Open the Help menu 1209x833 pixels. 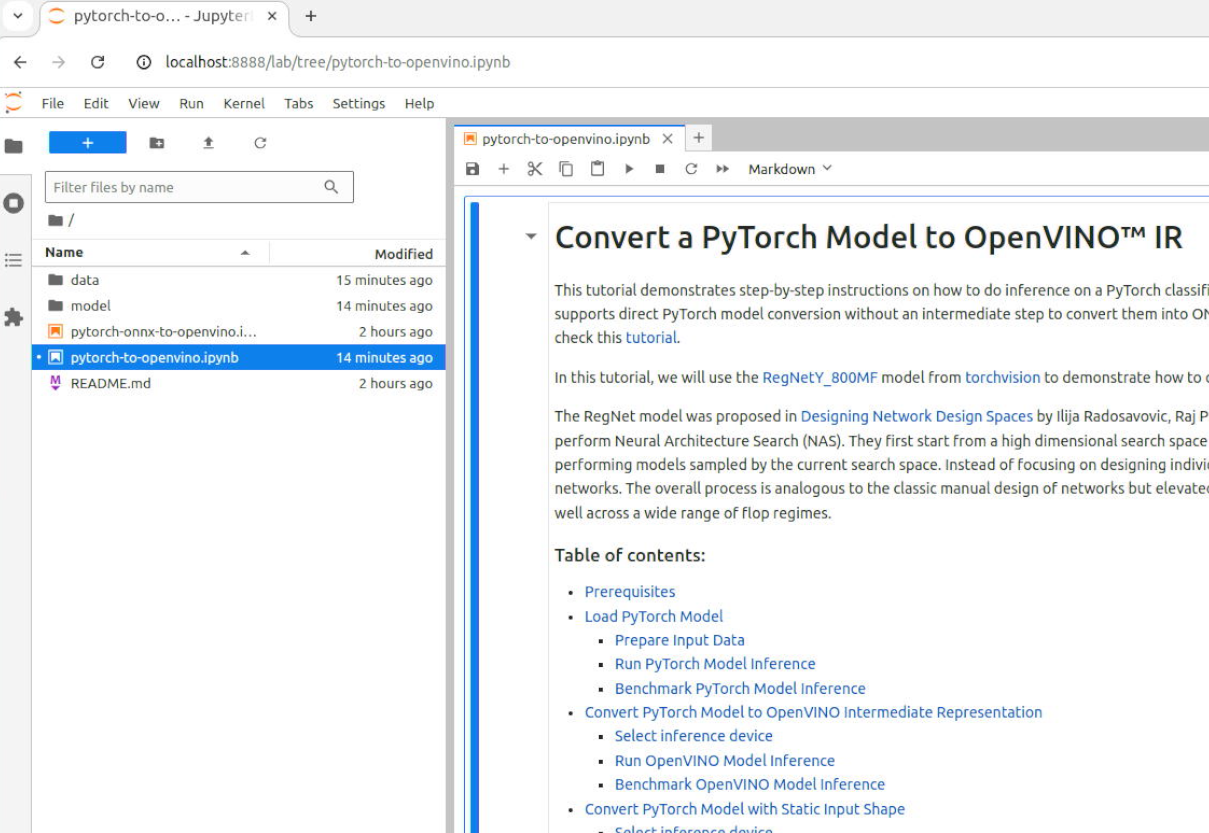point(419,103)
